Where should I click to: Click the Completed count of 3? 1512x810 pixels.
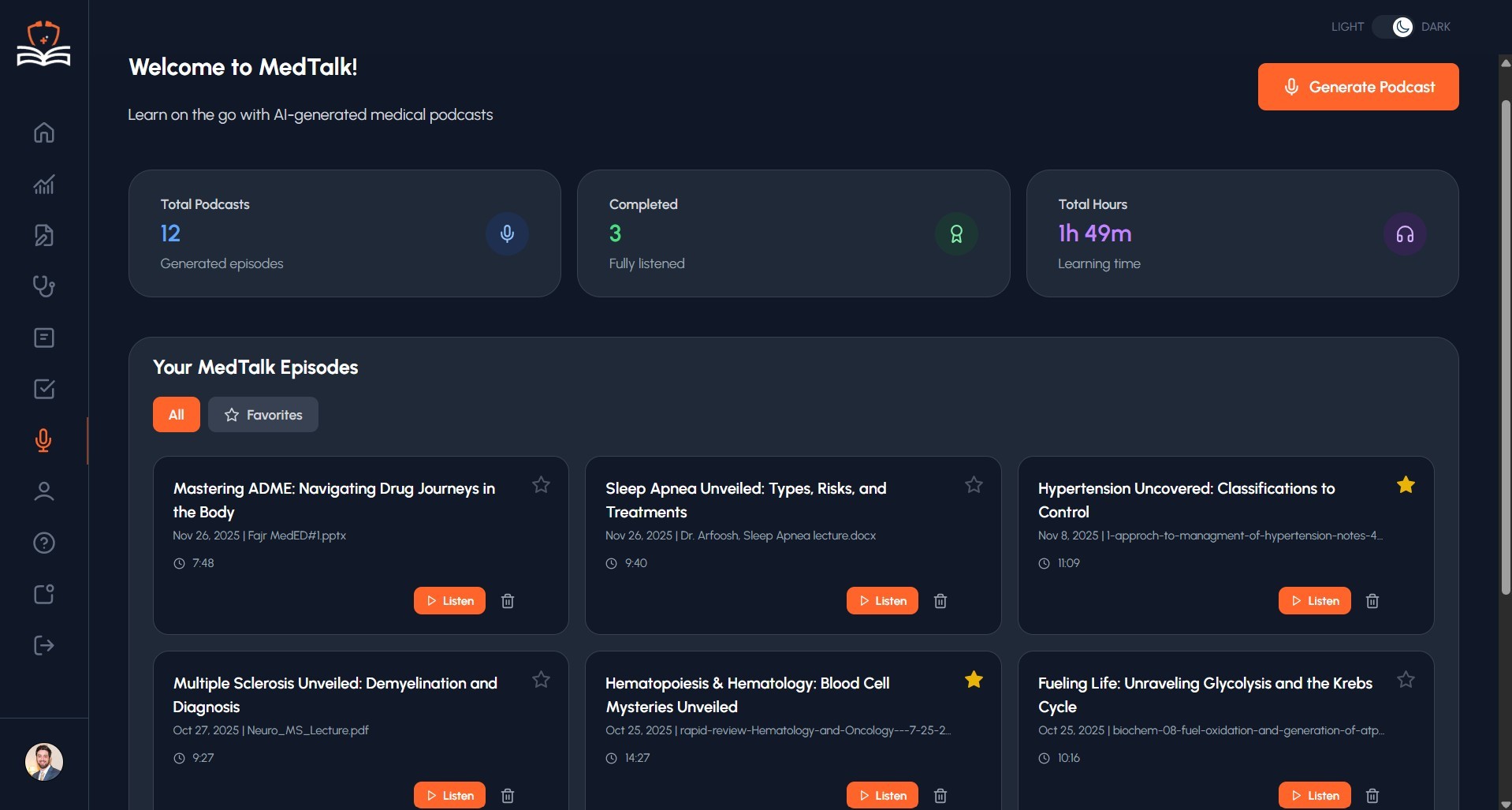point(615,233)
